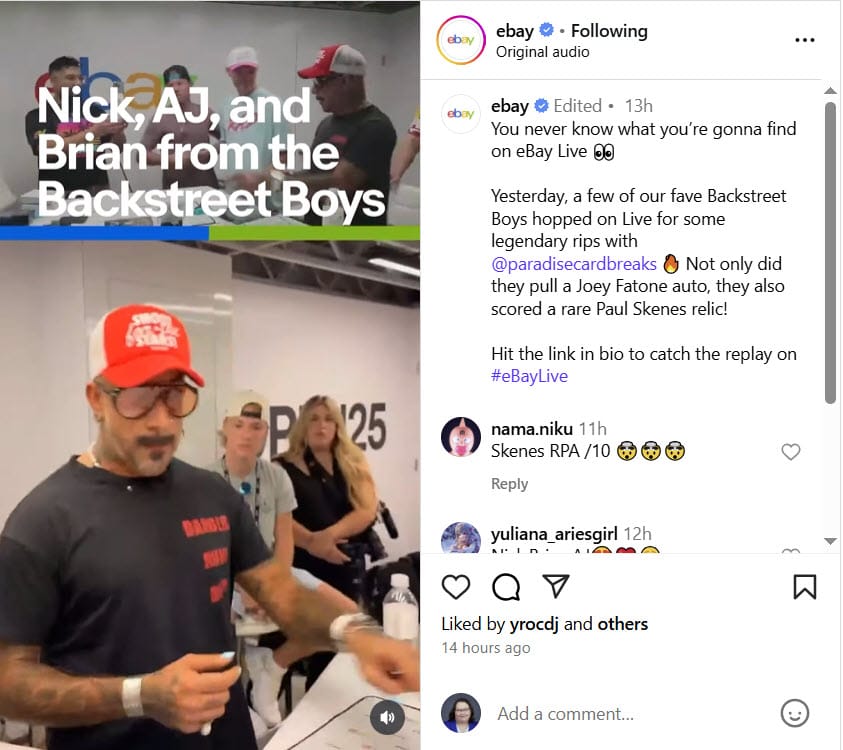Screen dimensions: 843x750
Task: Open the three-dot more options menu
Action: pyautogui.click(x=804, y=40)
